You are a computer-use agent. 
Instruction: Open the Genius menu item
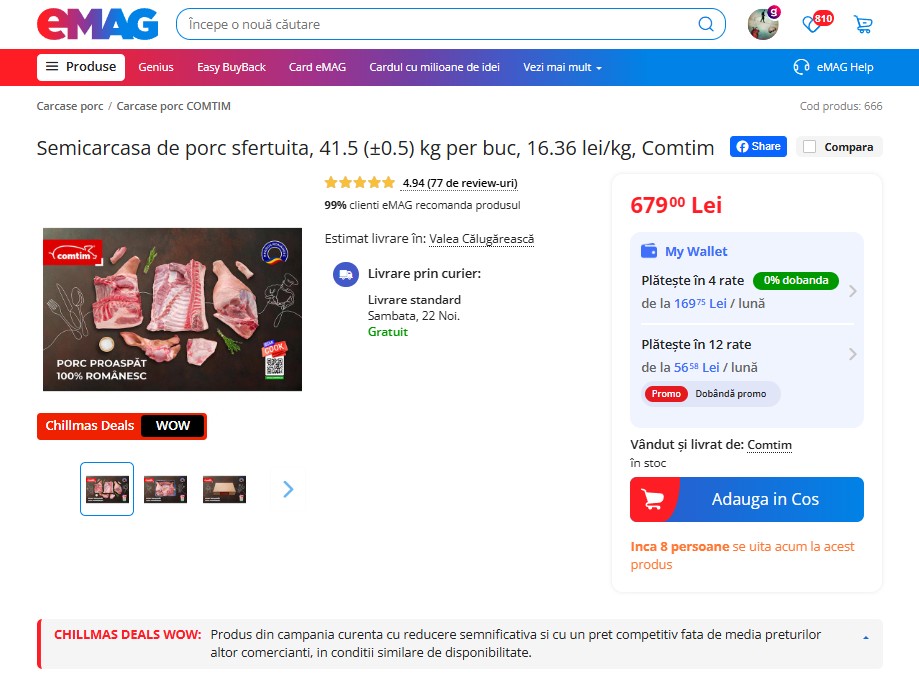coord(156,67)
